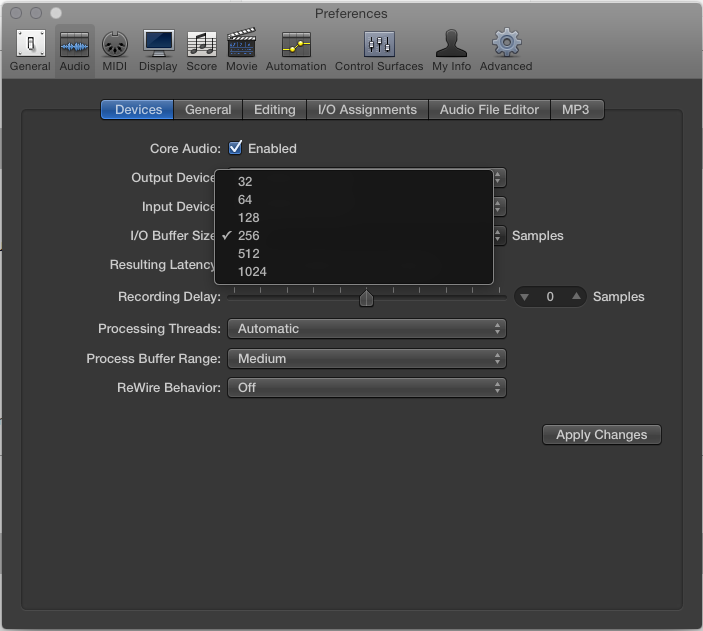The height and width of the screenshot is (631, 703).
Task: Choose 64 samples buffer size
Action: tap(354, 200)
